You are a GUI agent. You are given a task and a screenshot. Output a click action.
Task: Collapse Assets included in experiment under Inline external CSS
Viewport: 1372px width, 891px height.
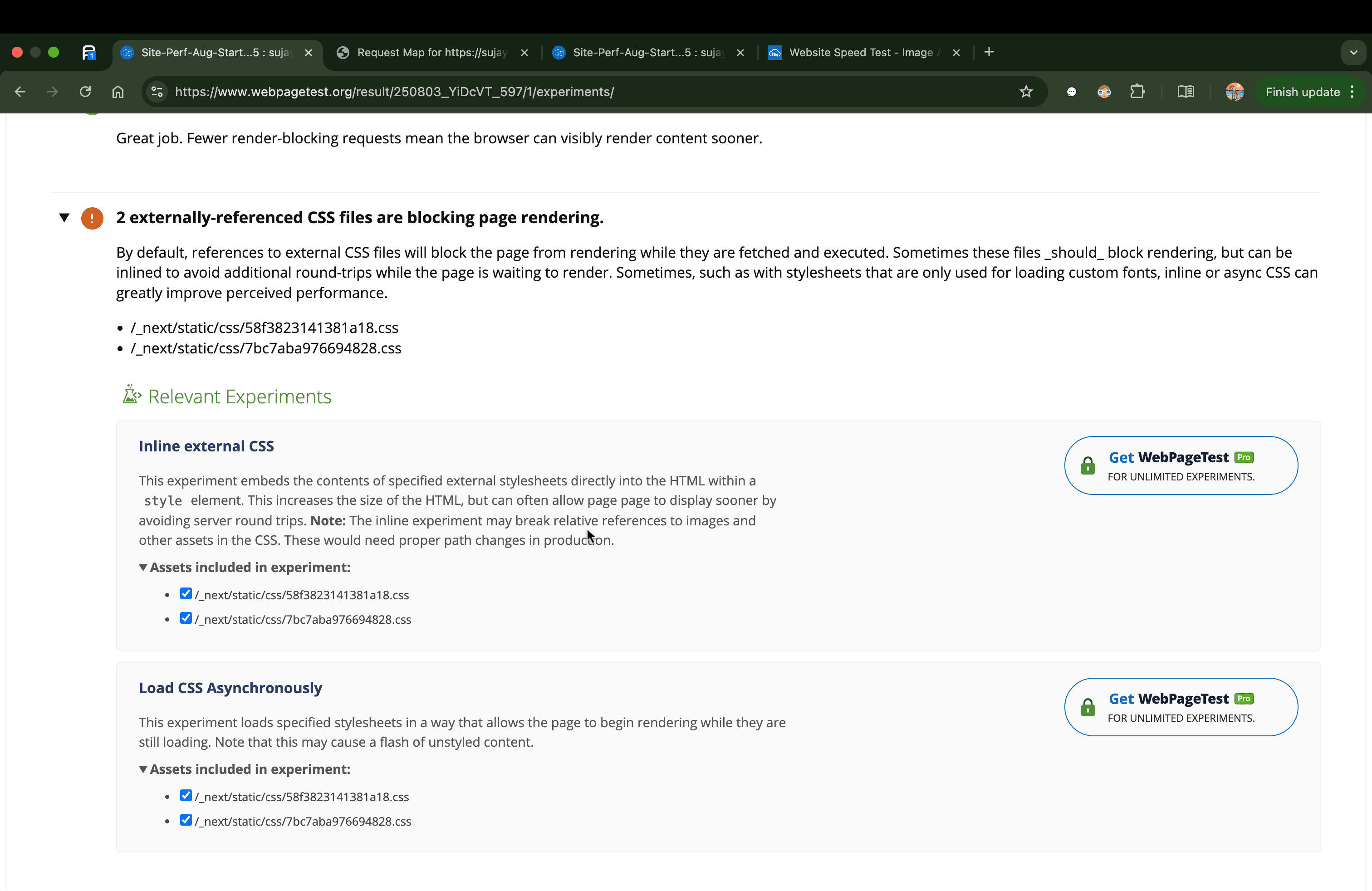click(x=143, y=568)
